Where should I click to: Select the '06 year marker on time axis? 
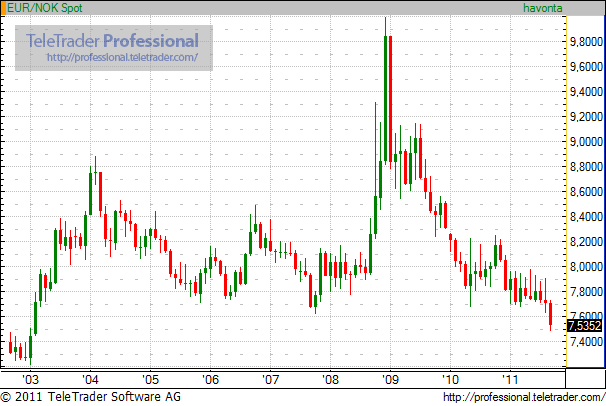tap(210, 380)
